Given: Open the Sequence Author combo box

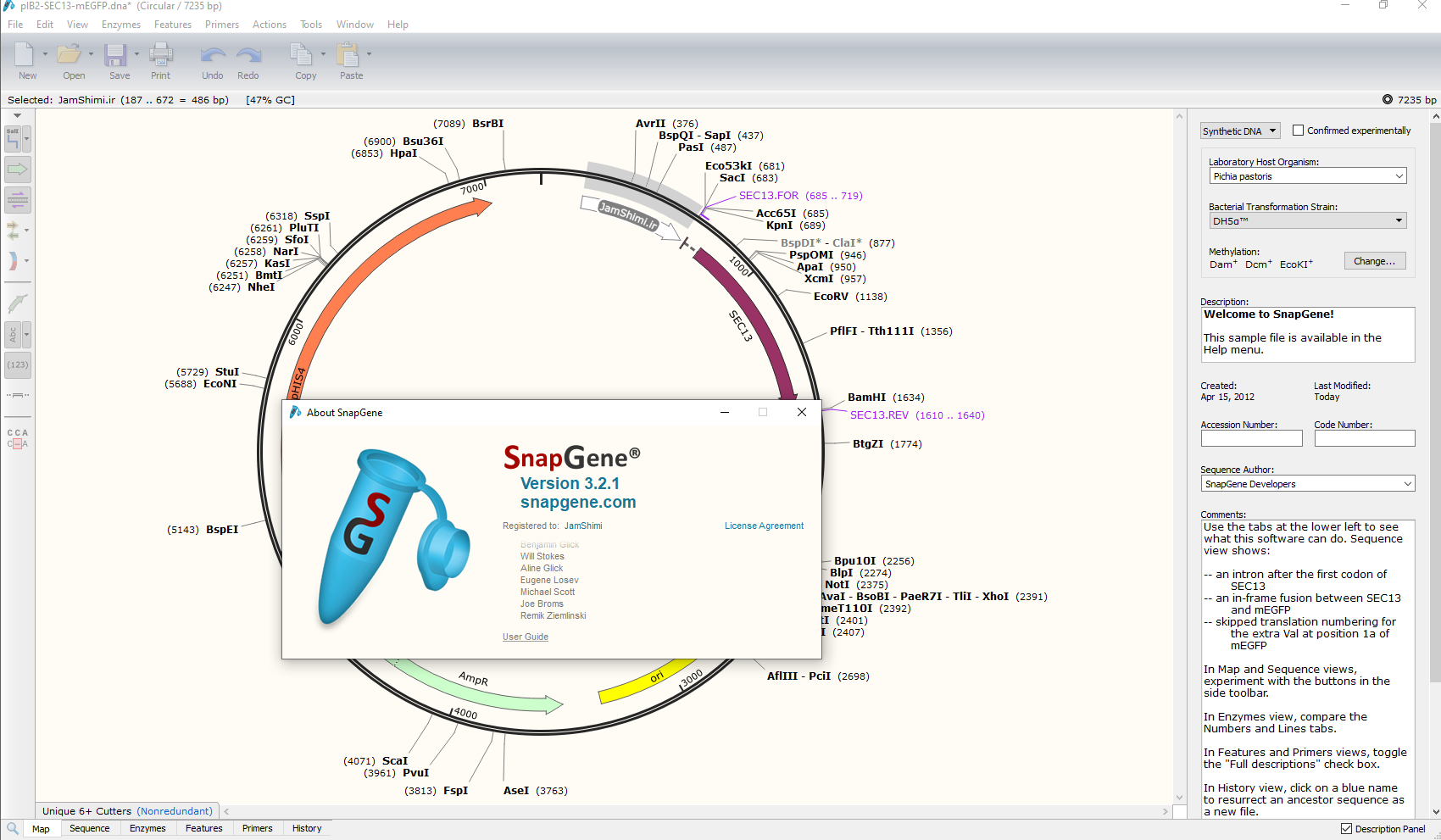Looking at the screenshot, I should [x=1308, y=484].
